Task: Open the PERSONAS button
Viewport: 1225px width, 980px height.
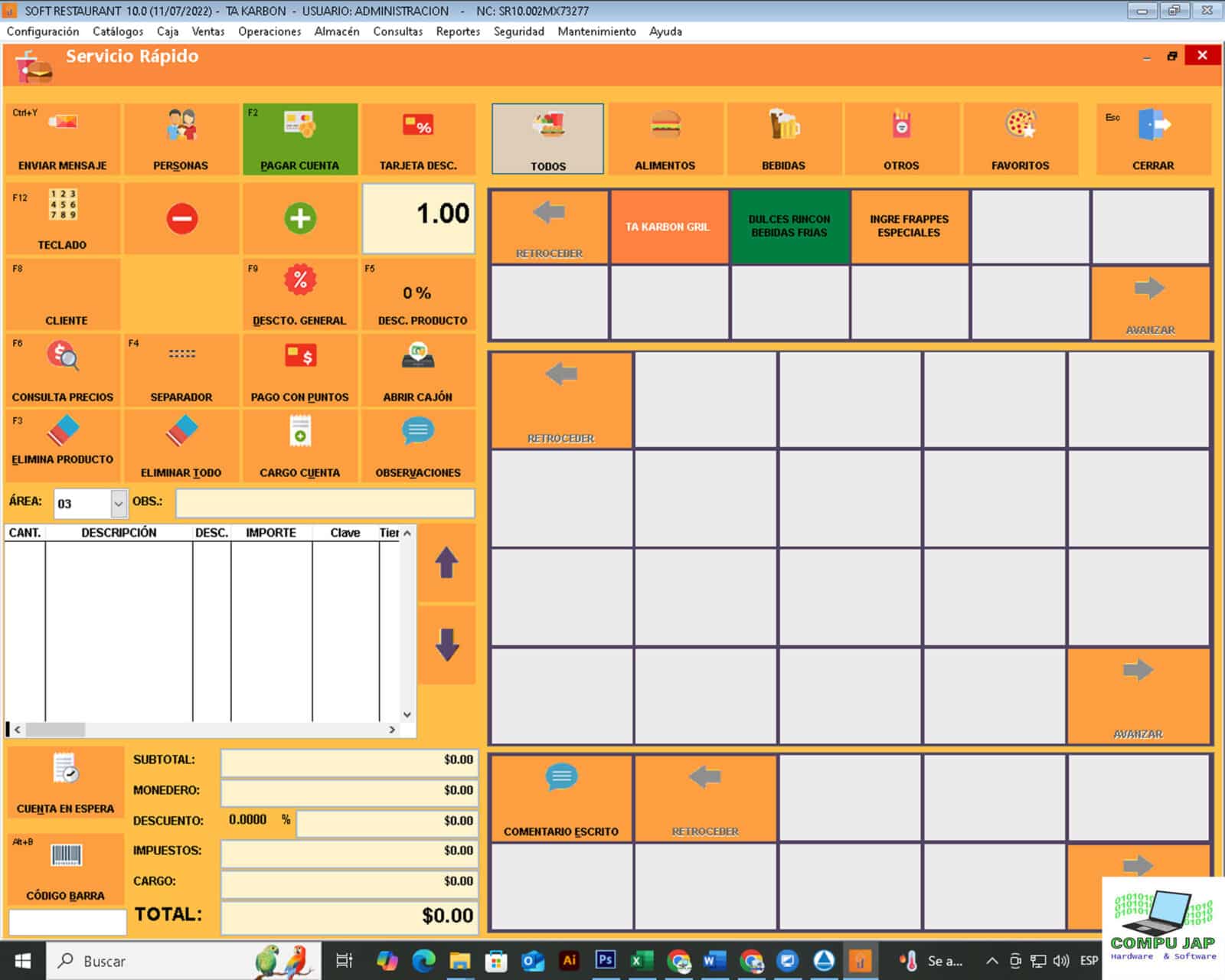Action: (x=181, y=139)
